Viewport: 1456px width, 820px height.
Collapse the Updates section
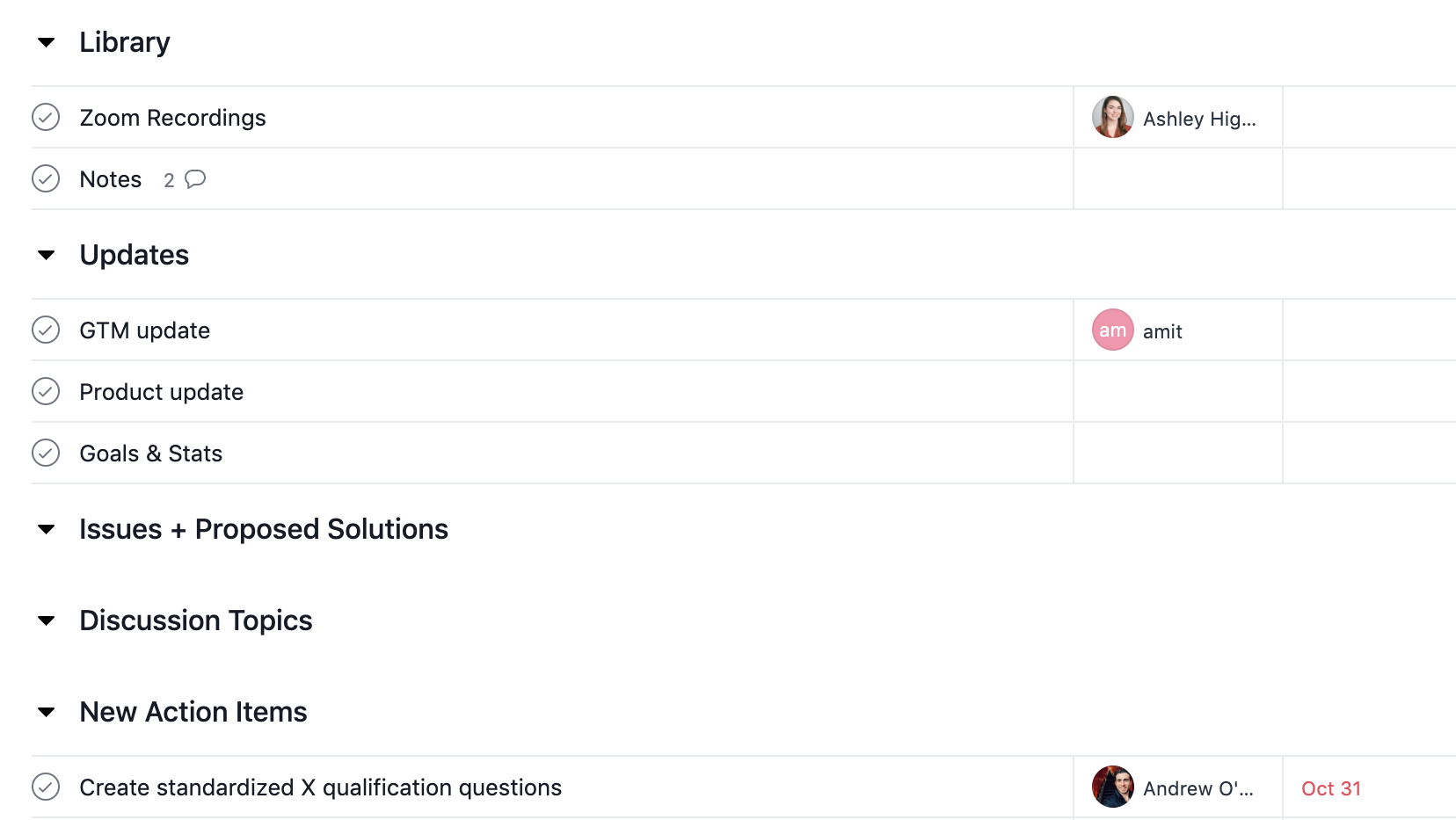pyautogui.click(x=47, y=255)
